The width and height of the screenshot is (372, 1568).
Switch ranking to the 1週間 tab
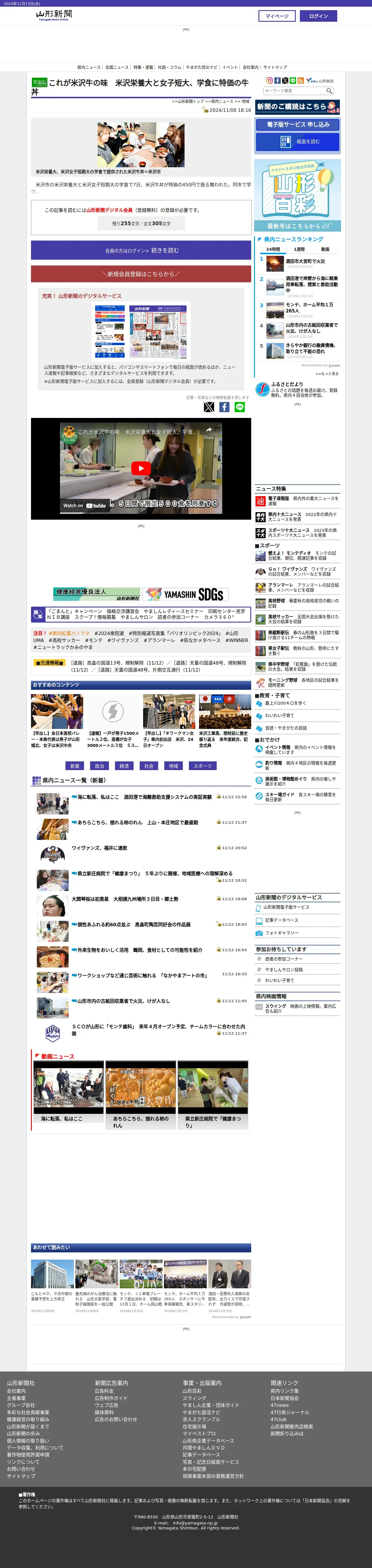299,249
